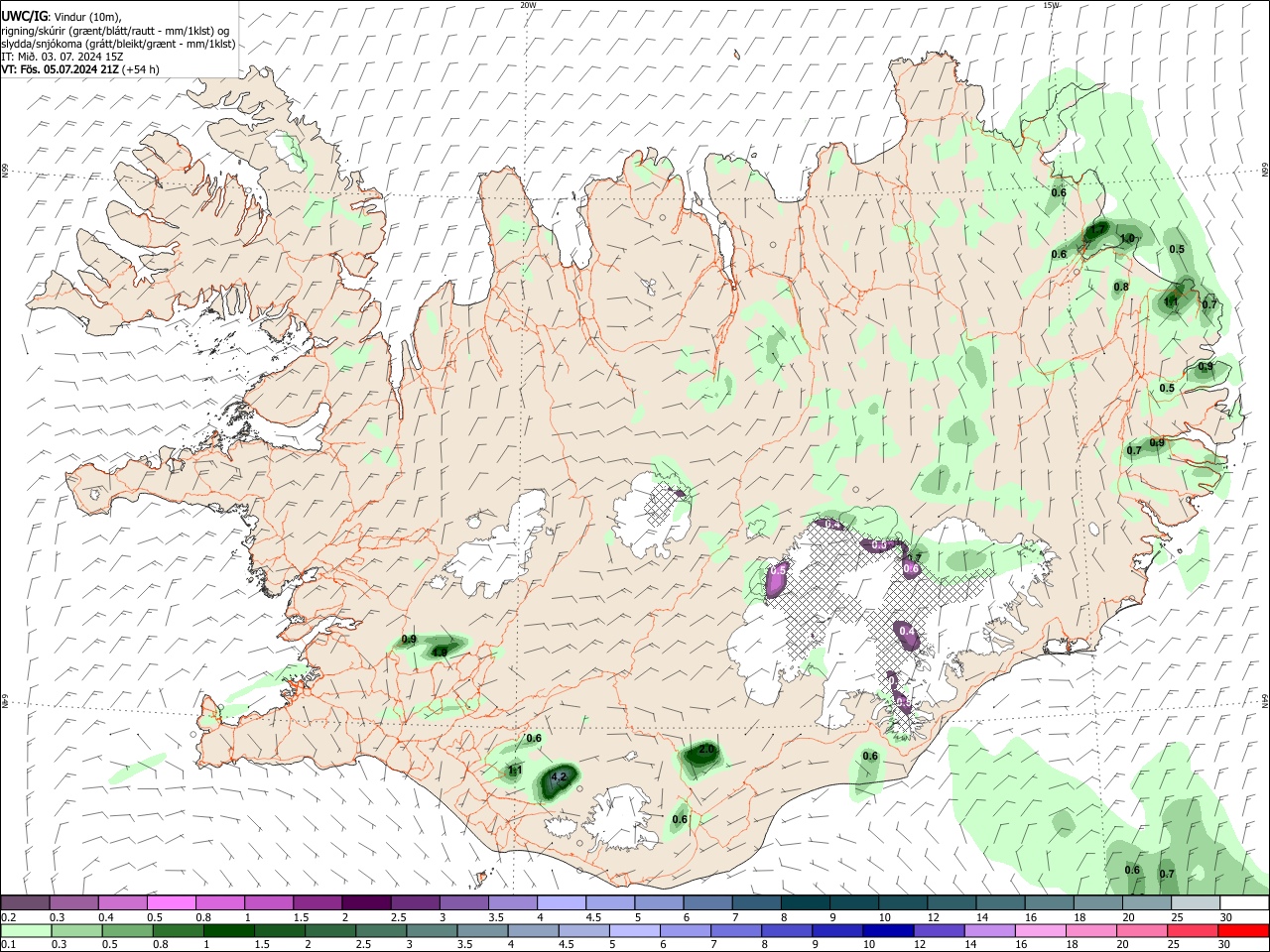
Task: Click the bright red rain swatch labeled 30
Action: (x=1243, y=930)
